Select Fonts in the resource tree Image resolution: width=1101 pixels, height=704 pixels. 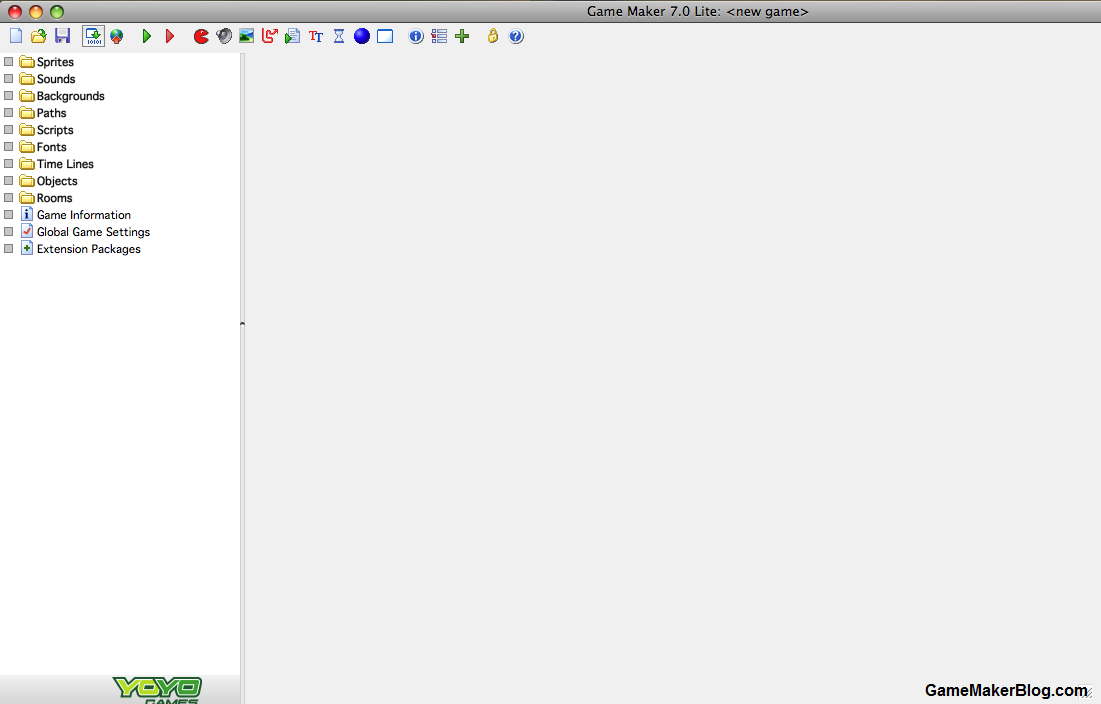coord(51,147)
